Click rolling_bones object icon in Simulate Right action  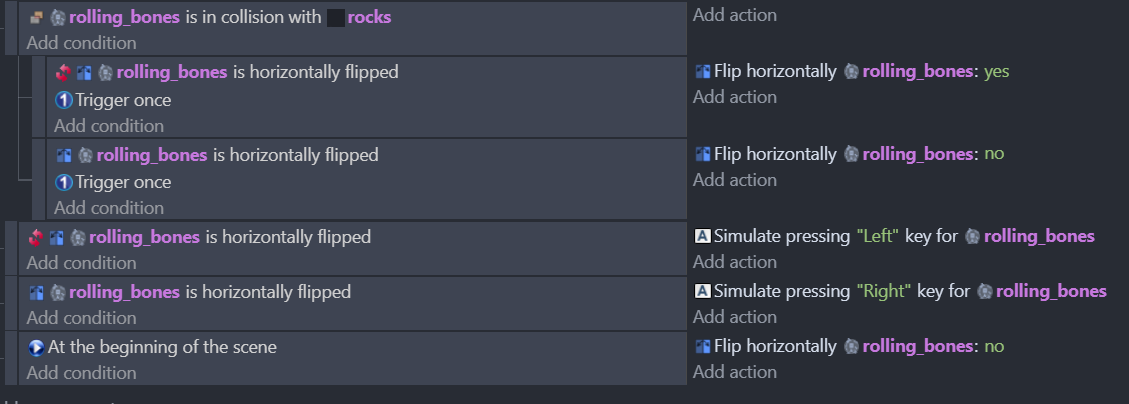(x=985, y=292)
